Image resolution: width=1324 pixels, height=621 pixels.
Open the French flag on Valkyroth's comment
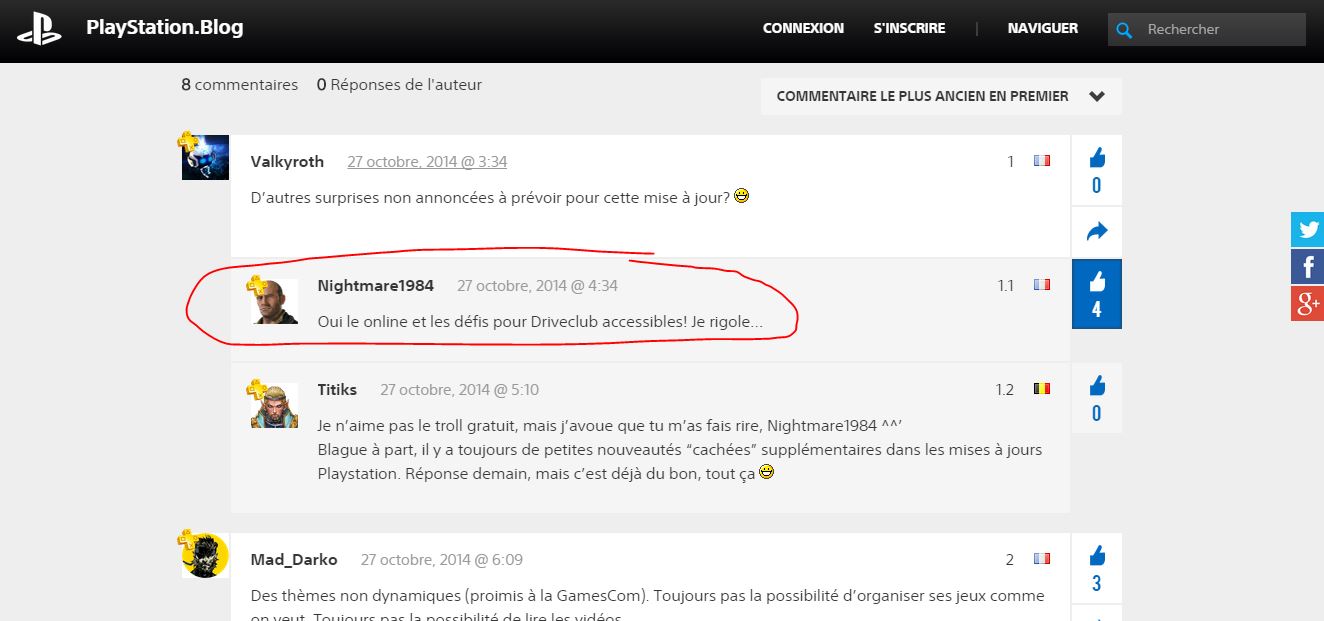[1042, 161]
